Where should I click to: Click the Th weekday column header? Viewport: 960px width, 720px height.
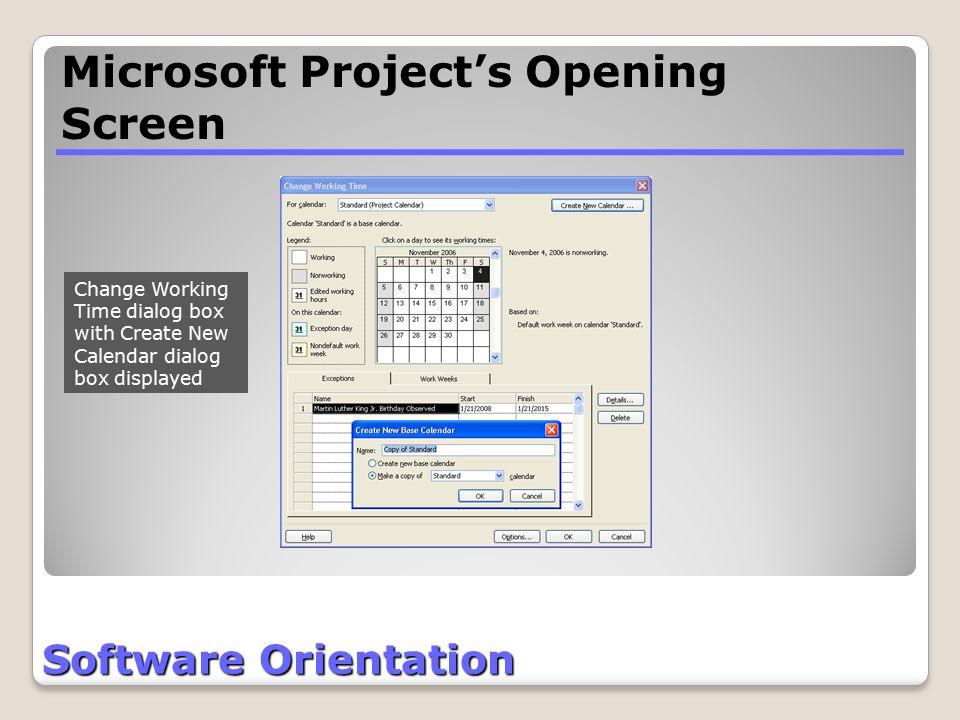click(x=449, y=262)
